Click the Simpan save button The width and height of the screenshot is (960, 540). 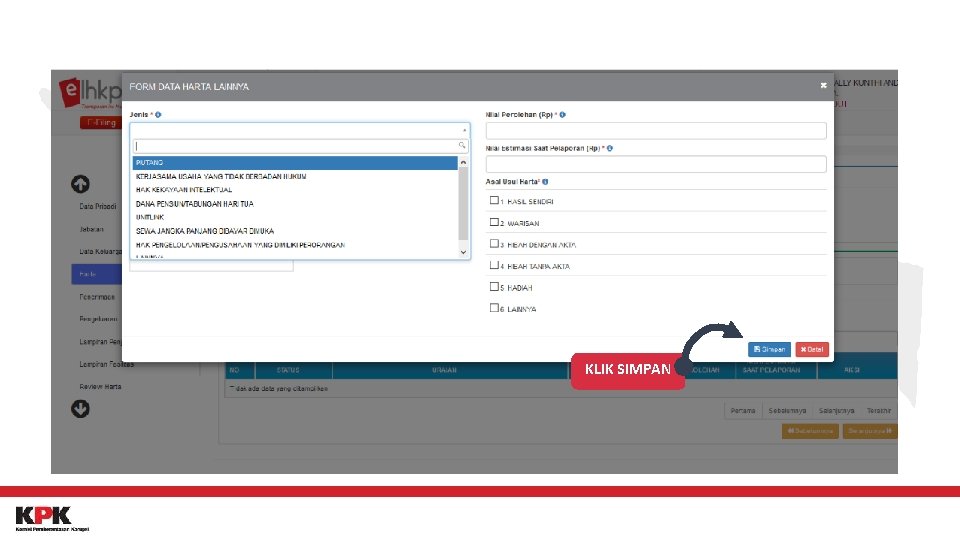(769, 349)
